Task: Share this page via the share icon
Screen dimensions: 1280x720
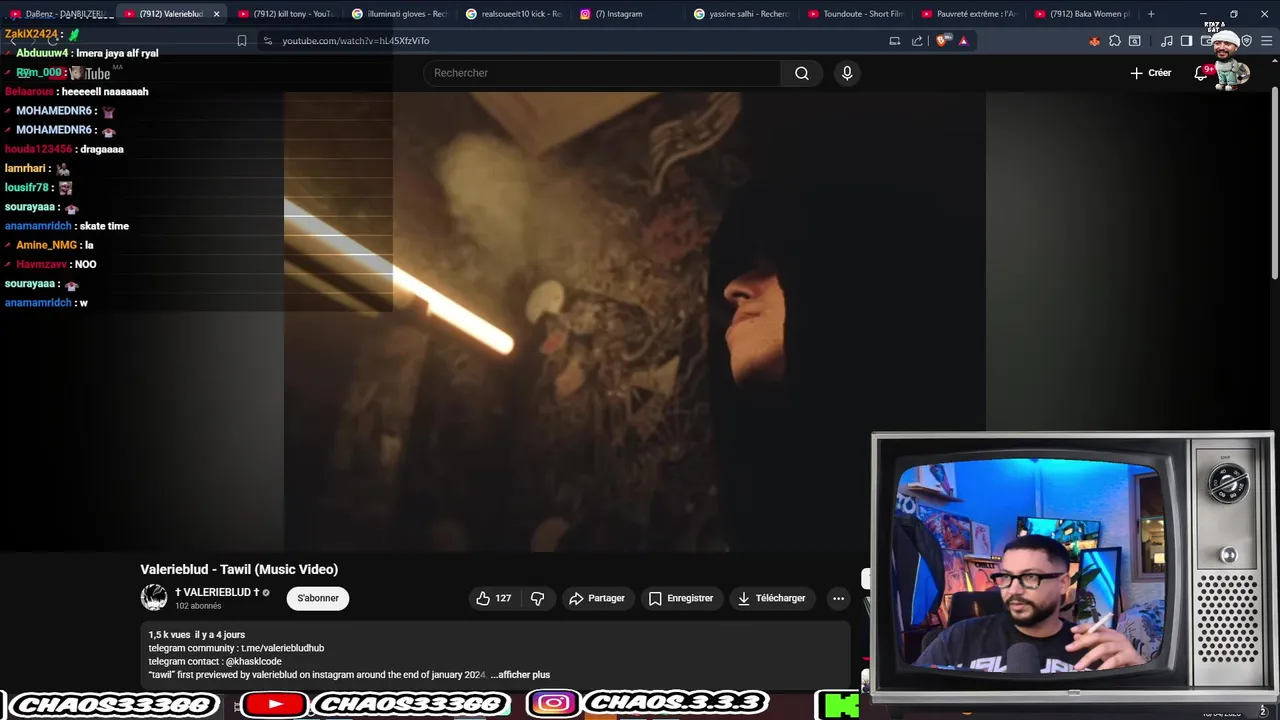Action: 917,41
